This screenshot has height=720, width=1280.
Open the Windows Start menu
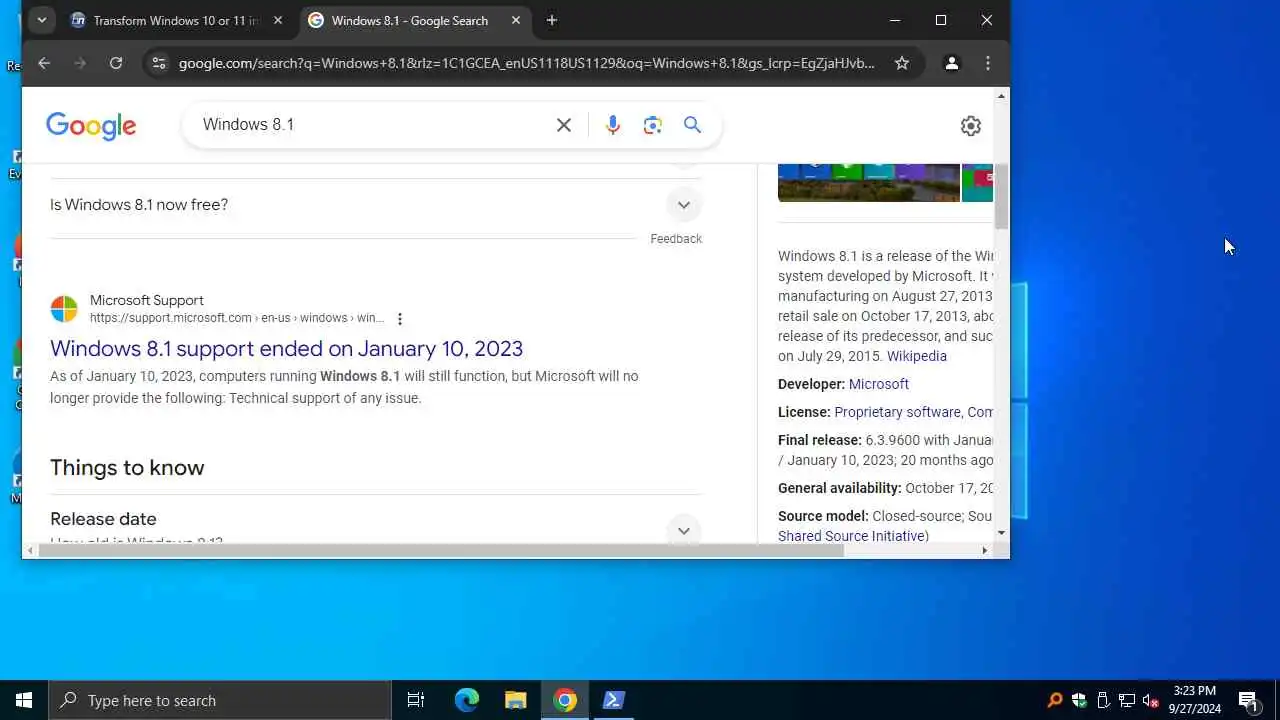tap(24, 700)
